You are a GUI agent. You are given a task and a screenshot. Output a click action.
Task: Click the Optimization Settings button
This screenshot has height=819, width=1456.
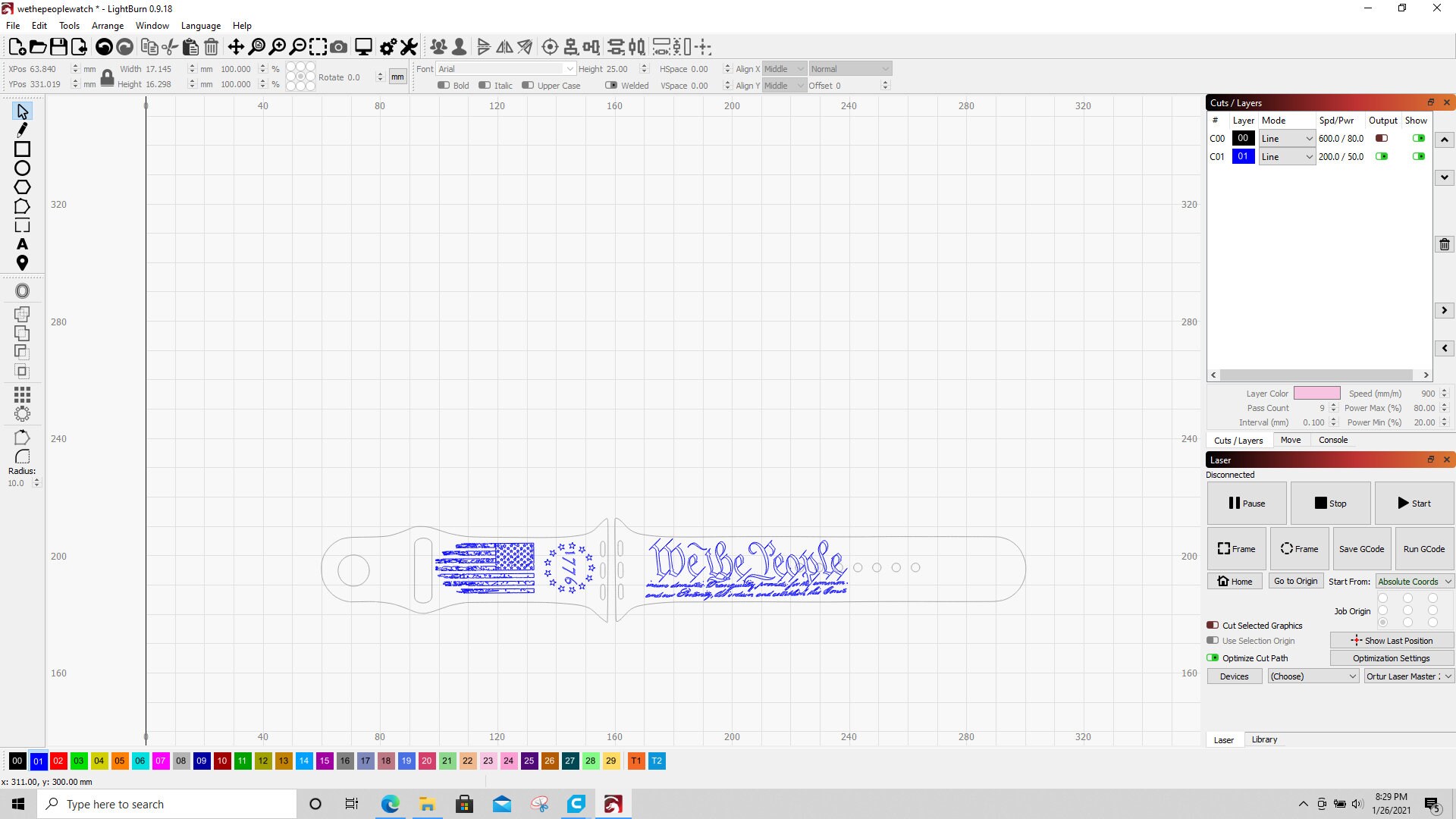(x=1392, y=658)
